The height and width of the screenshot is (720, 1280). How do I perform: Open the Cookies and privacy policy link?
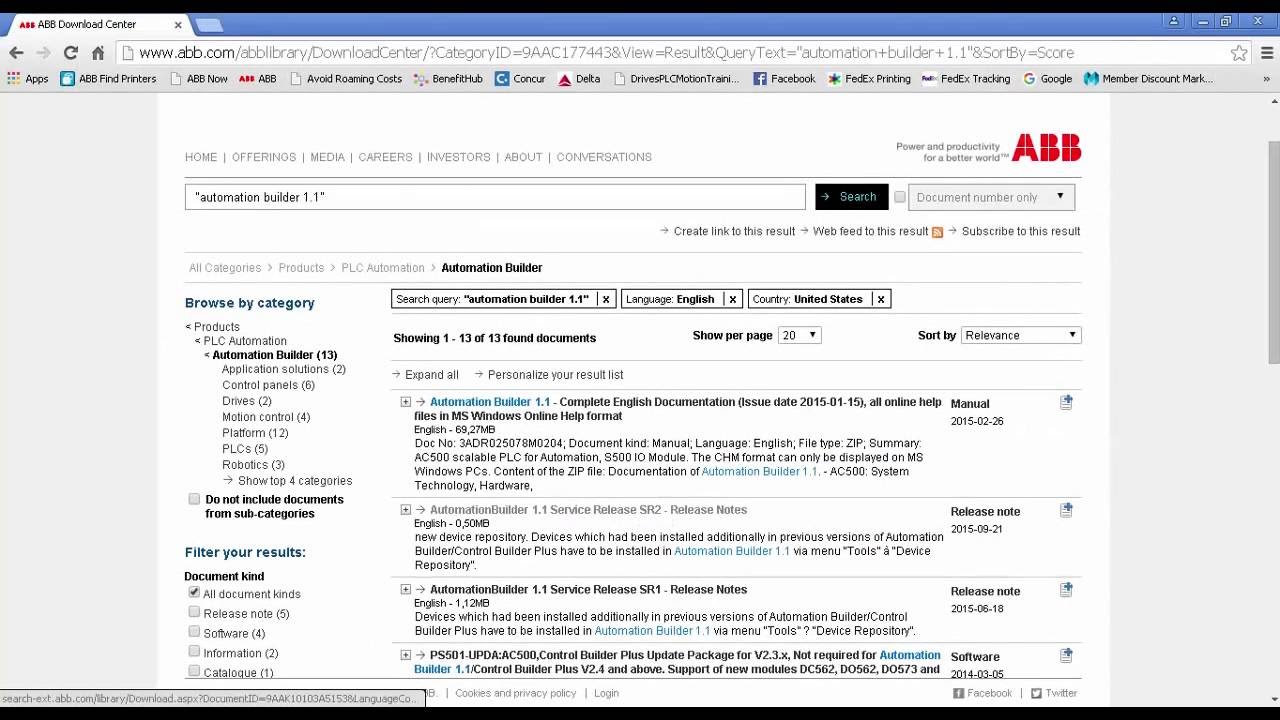516,693
